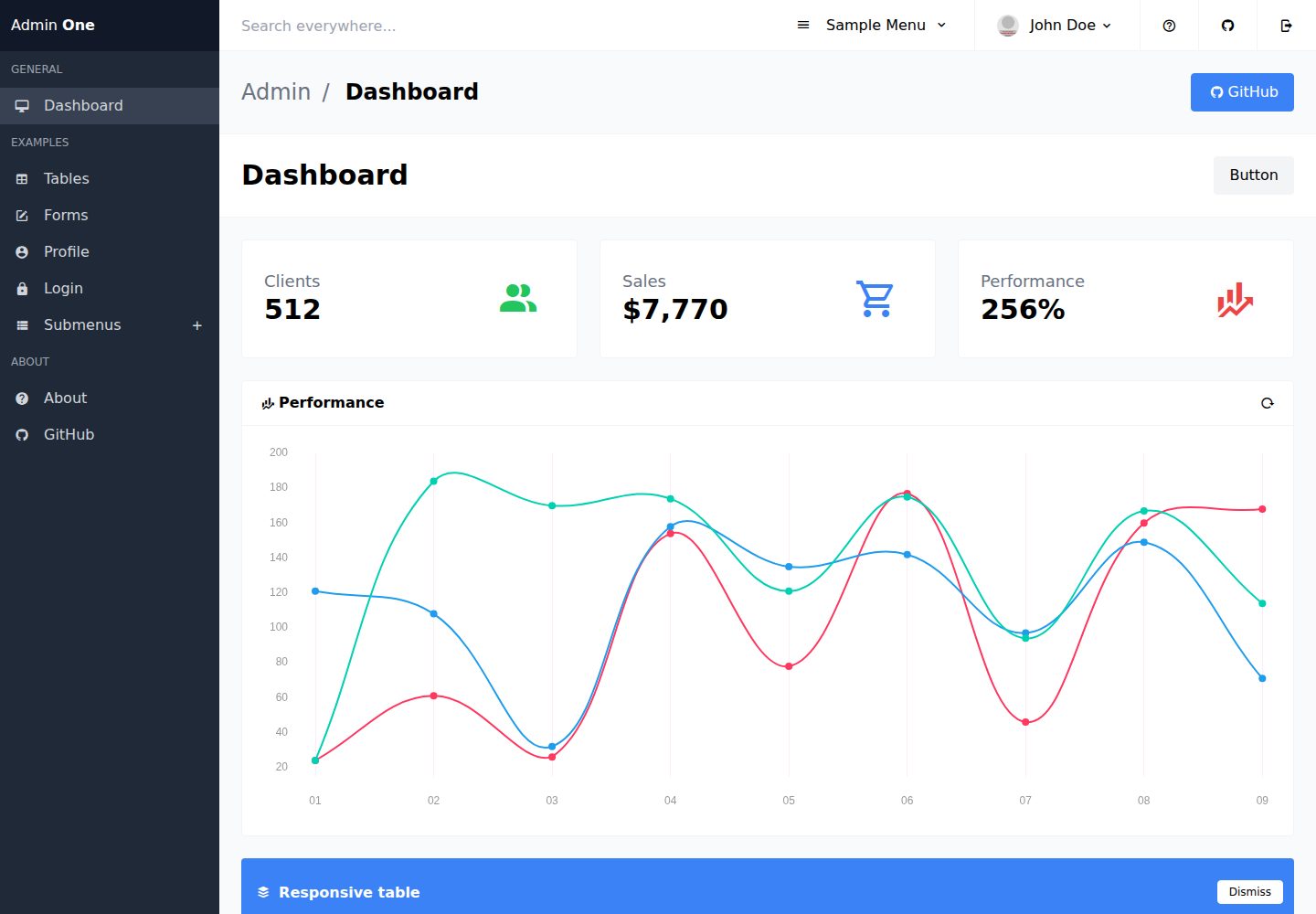Click the Admin breadcrumb text
1316x914 pixels.
point(276,92)
